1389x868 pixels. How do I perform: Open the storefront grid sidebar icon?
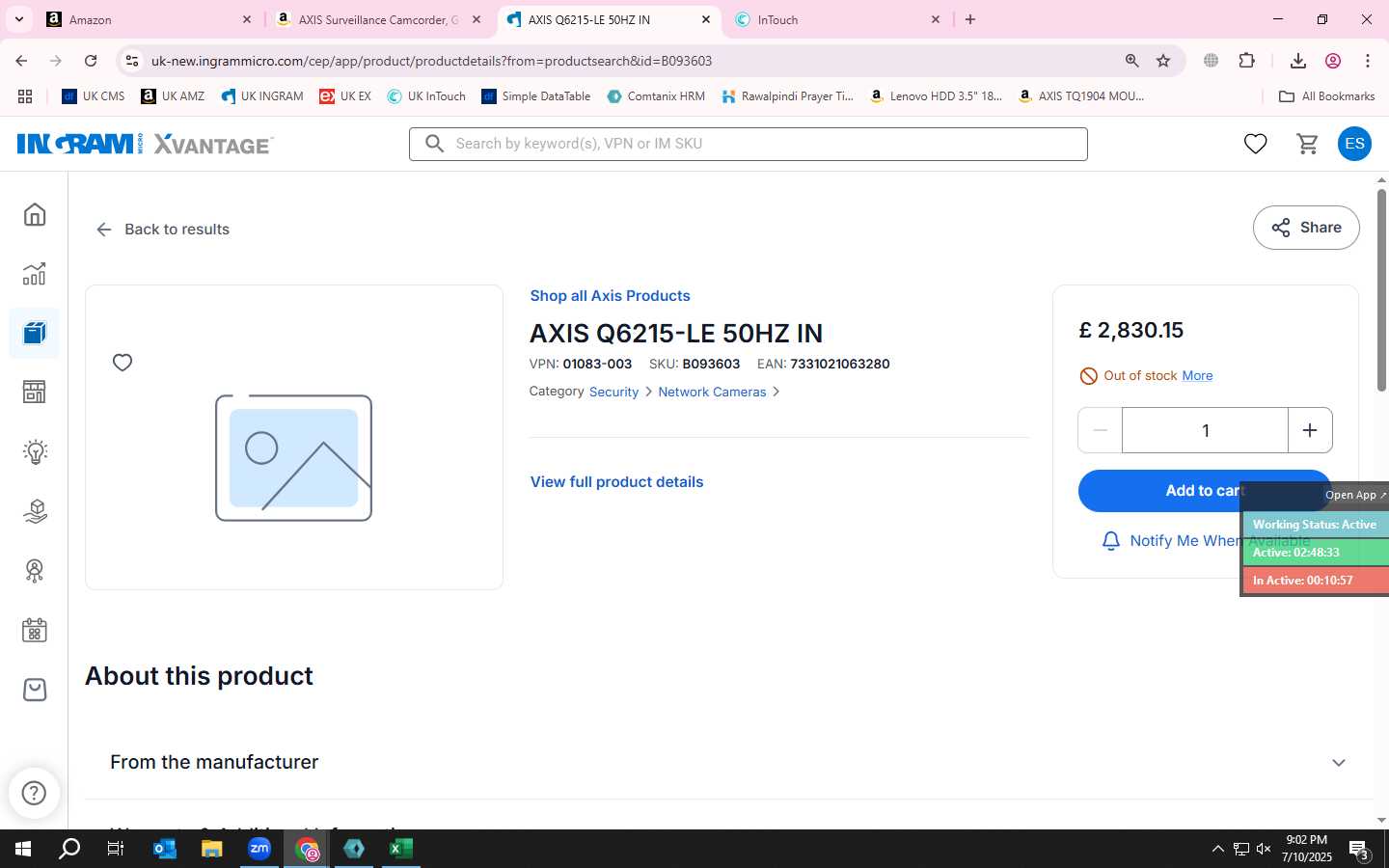tap(35, 392)
